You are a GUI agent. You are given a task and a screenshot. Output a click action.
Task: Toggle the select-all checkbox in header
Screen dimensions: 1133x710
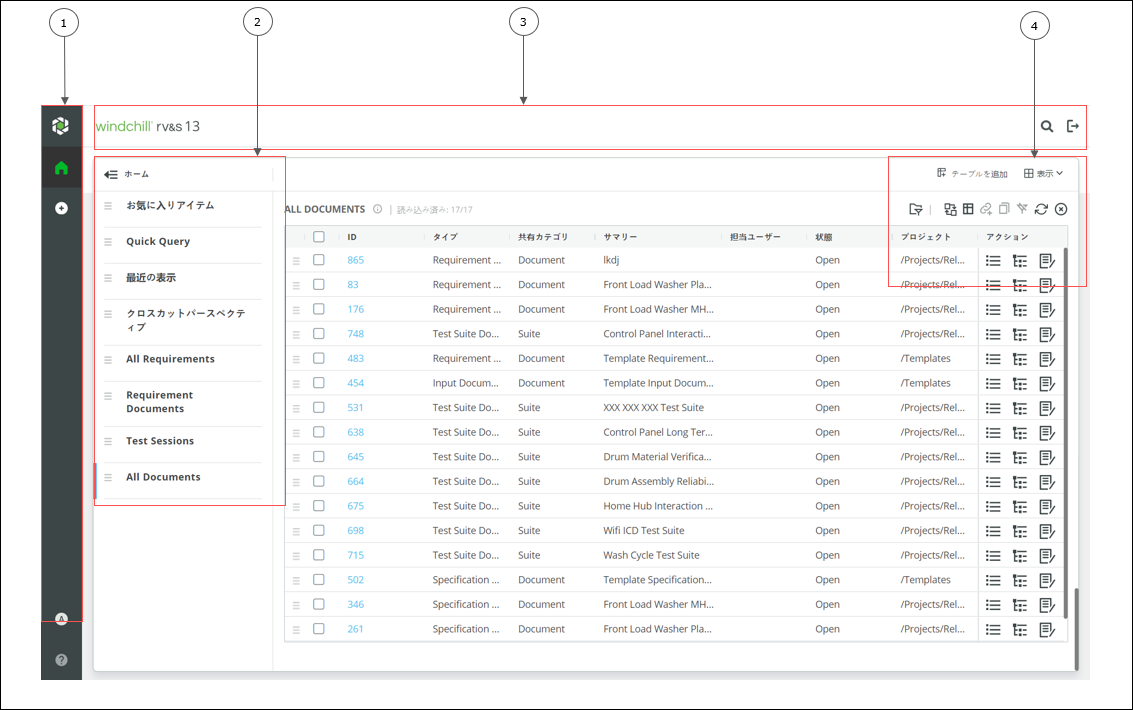coord(319,236)
